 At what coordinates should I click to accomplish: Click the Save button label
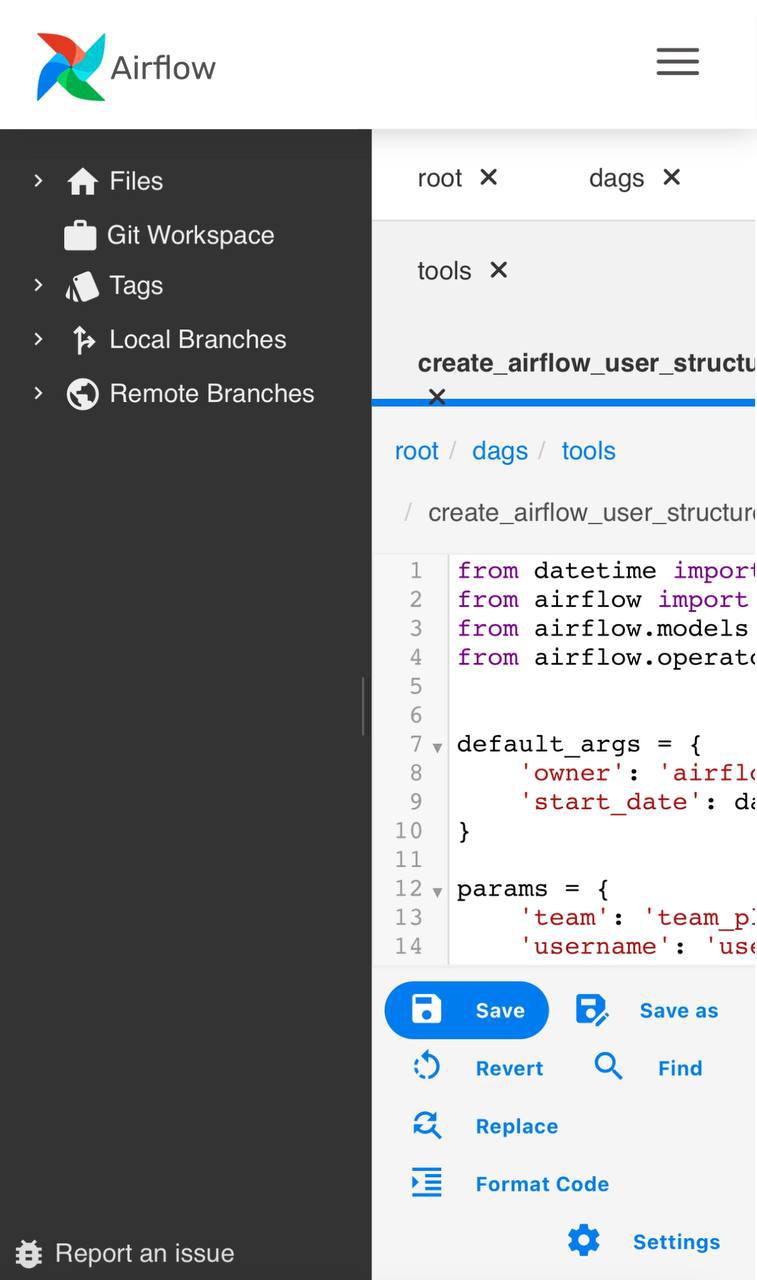pos(500,1011)
